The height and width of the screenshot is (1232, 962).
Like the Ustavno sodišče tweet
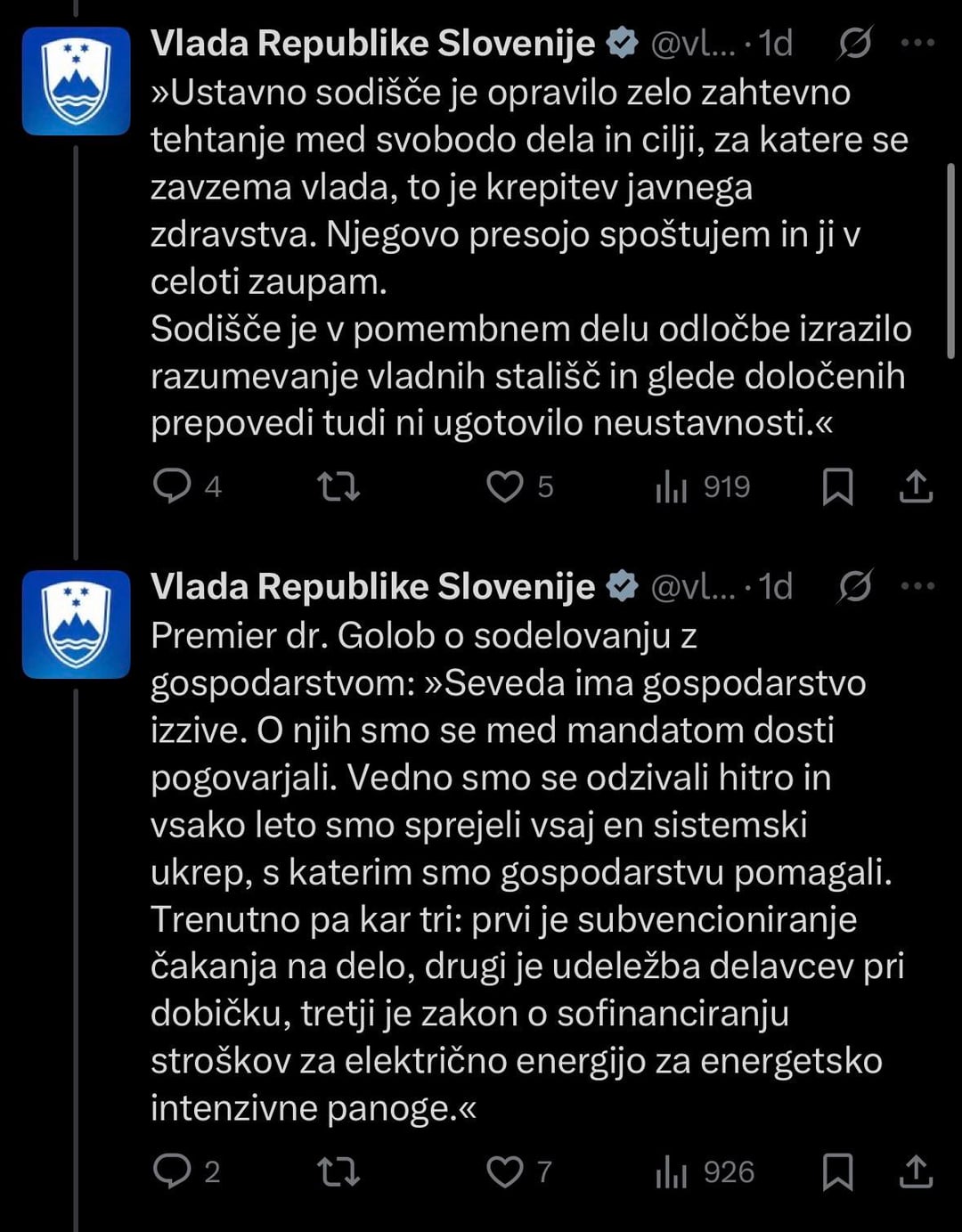point(505,486)
